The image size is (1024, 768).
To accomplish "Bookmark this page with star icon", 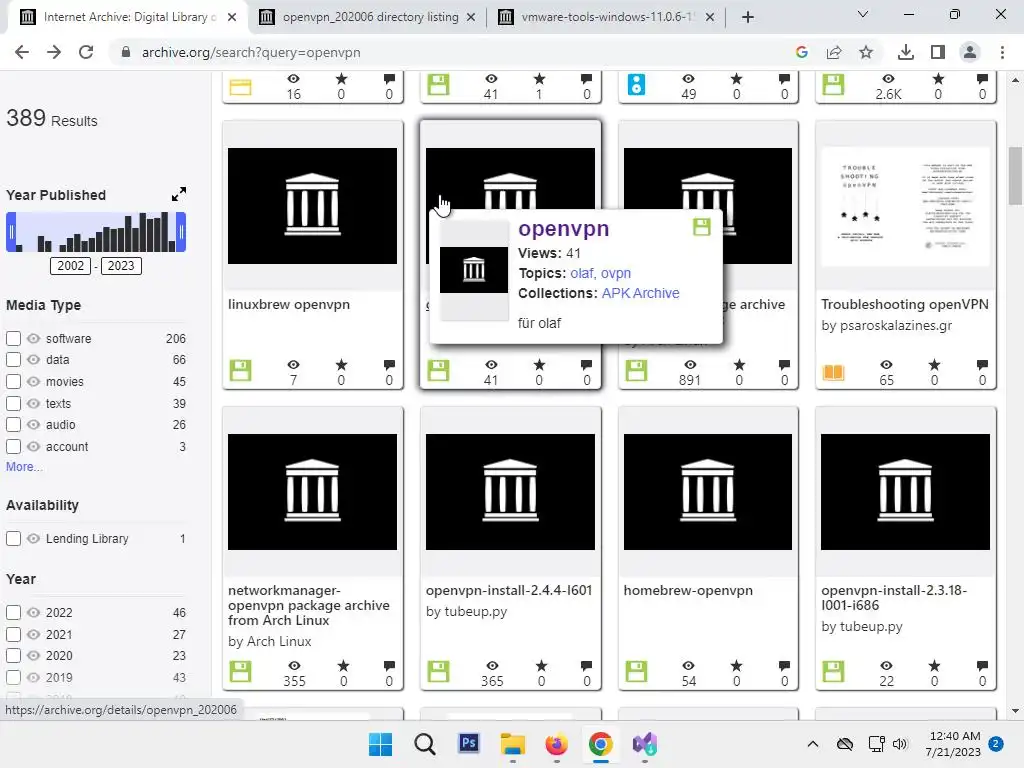I will point(866,52).
